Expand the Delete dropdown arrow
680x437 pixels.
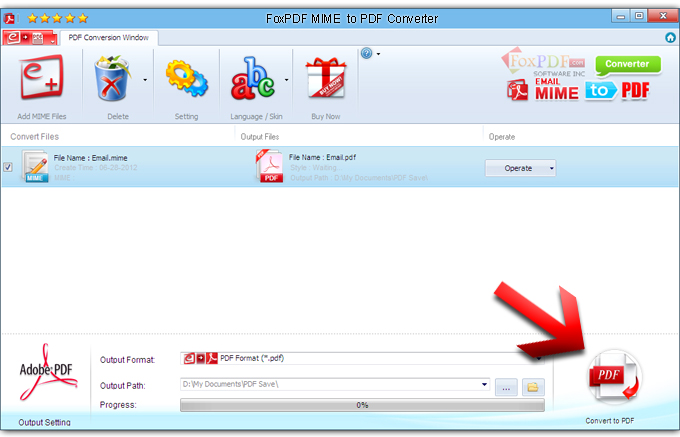coord(145,80)
